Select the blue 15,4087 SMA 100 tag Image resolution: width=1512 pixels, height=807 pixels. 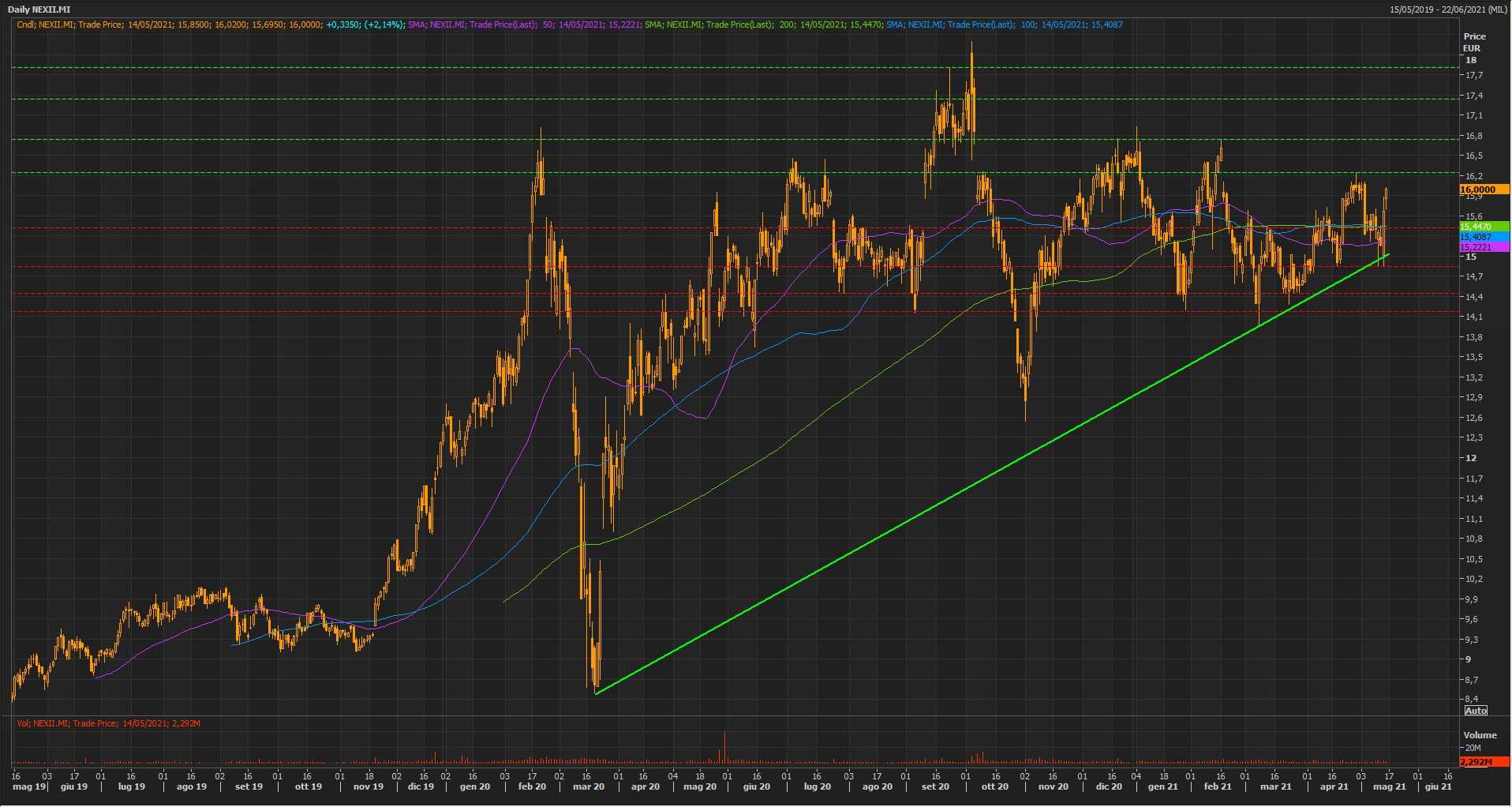point(1483,237)
